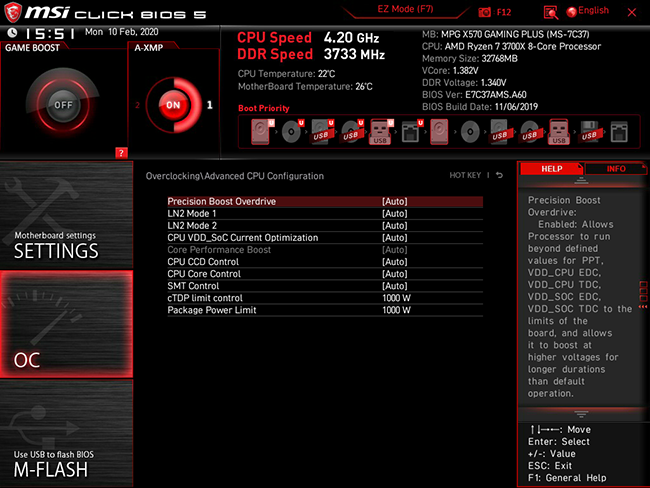
Task: Select the Core Performance Boost row label
Action: click(219, 250)
